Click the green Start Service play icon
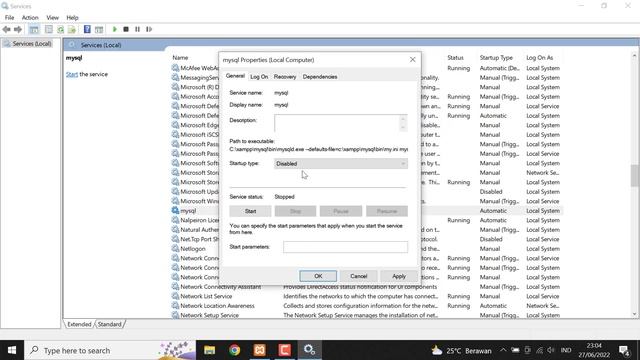Screen dimensions: 640x360 point(115,29)
